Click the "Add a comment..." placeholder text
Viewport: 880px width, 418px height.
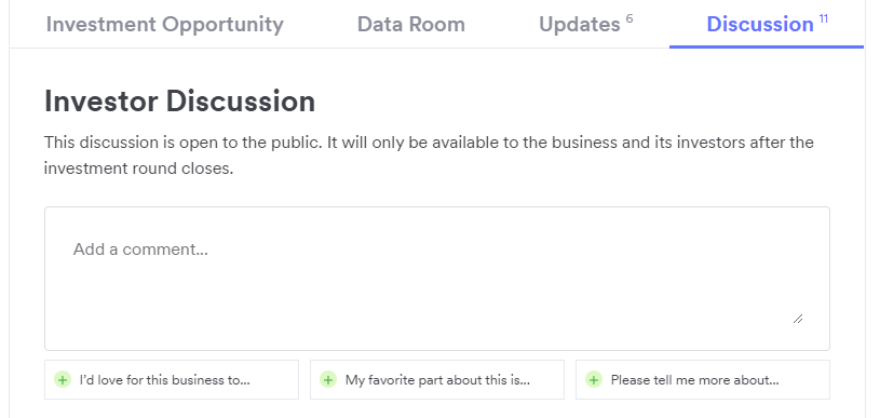140,249
